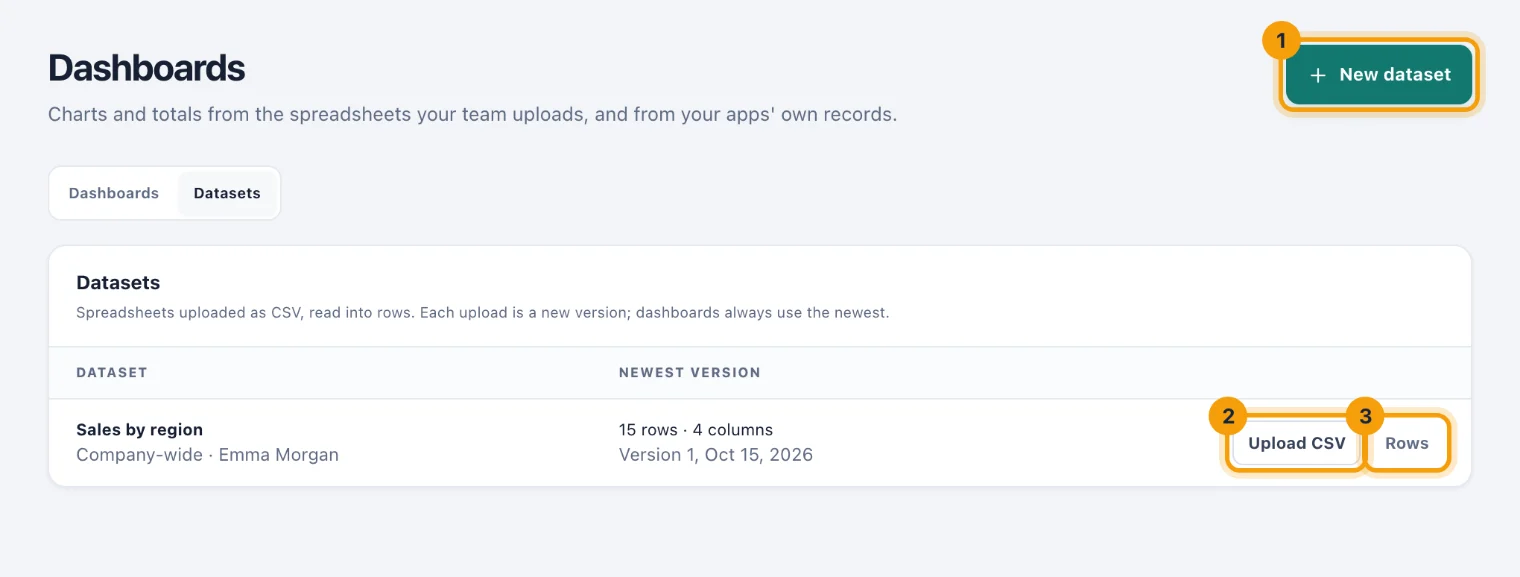Open Rows for Sales by region

tap(1407, 443)
